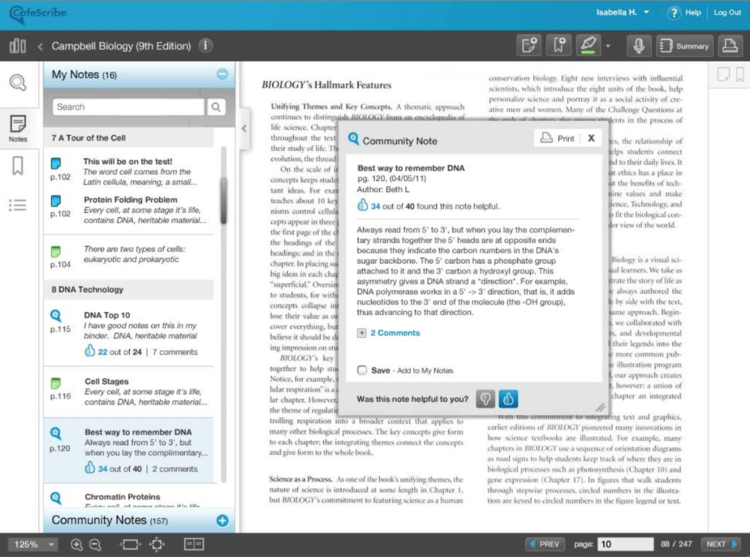This screenshot has height=557, width=750.
Task: Collapse the My Notes section
Action: pyautogui.click(x=222, y=74)
